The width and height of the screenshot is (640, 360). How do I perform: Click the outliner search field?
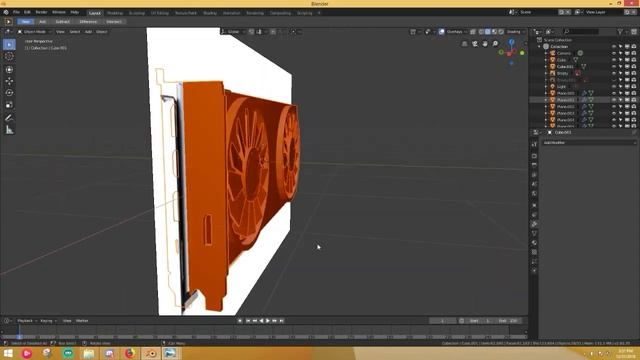582,31
